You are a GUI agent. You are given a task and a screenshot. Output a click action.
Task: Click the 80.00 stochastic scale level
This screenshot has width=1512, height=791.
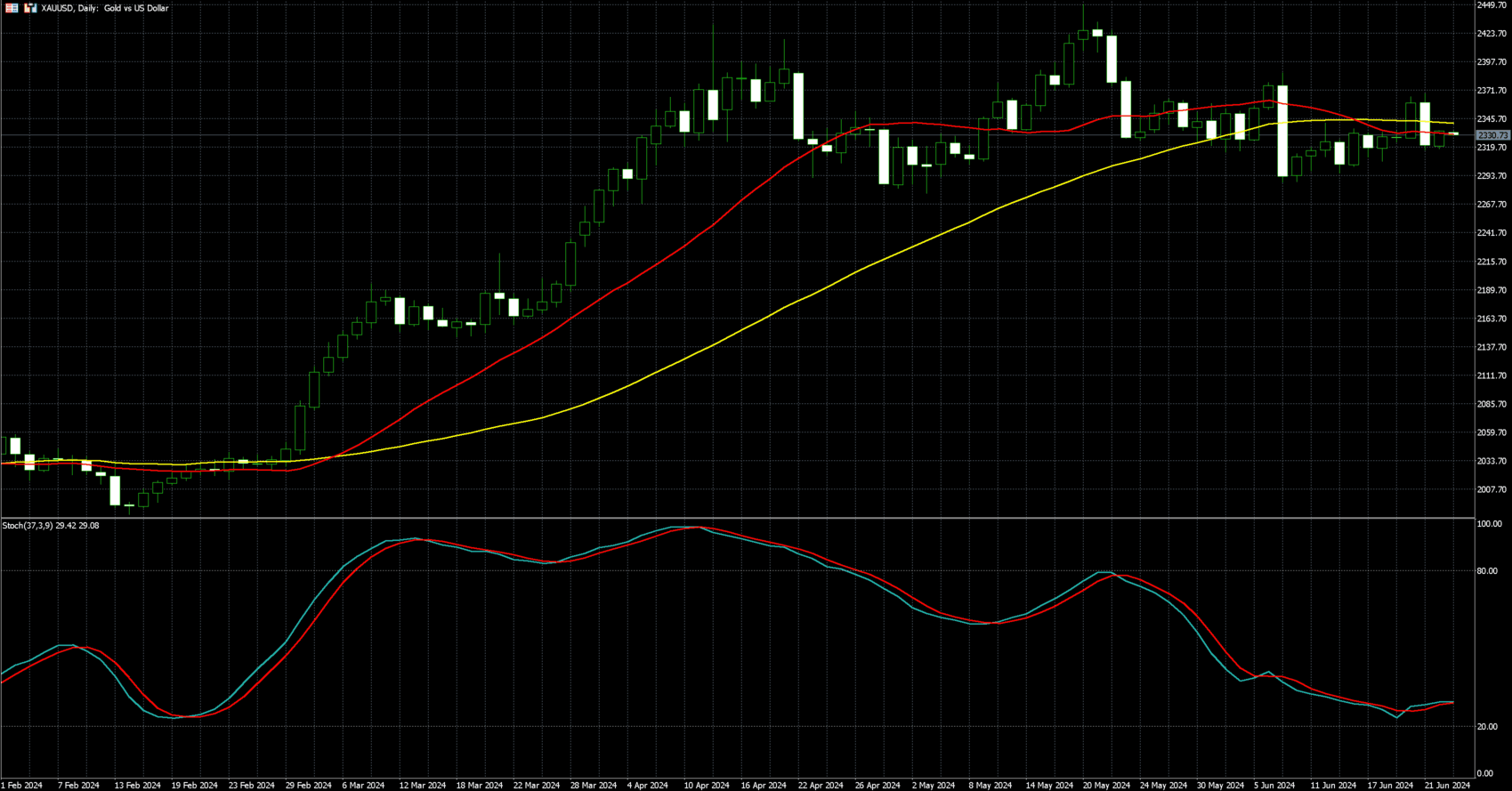[x=1486, y=571]
